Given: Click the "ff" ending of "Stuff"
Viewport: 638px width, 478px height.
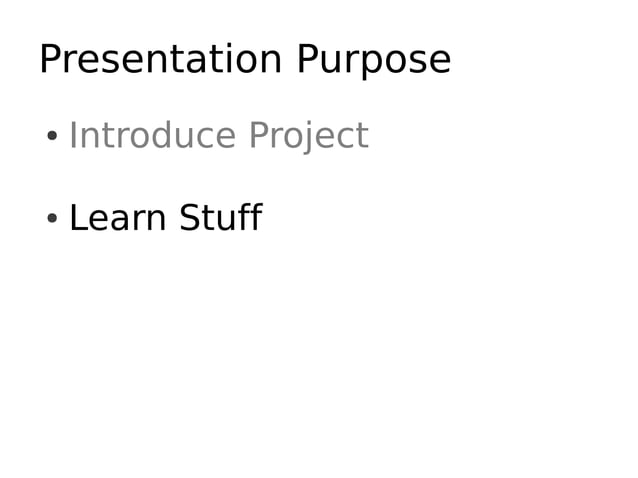Looking at the screenshot, I should click(x=250, y=217).
